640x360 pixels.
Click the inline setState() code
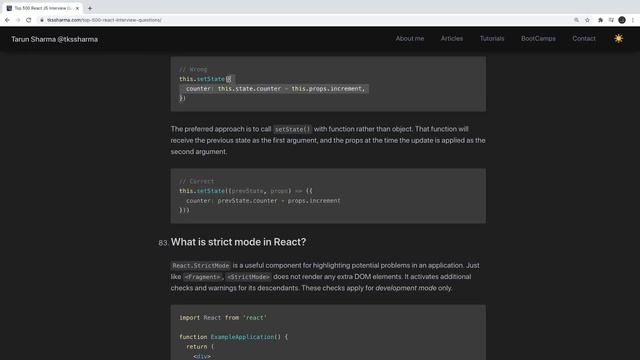click(292, 129)
